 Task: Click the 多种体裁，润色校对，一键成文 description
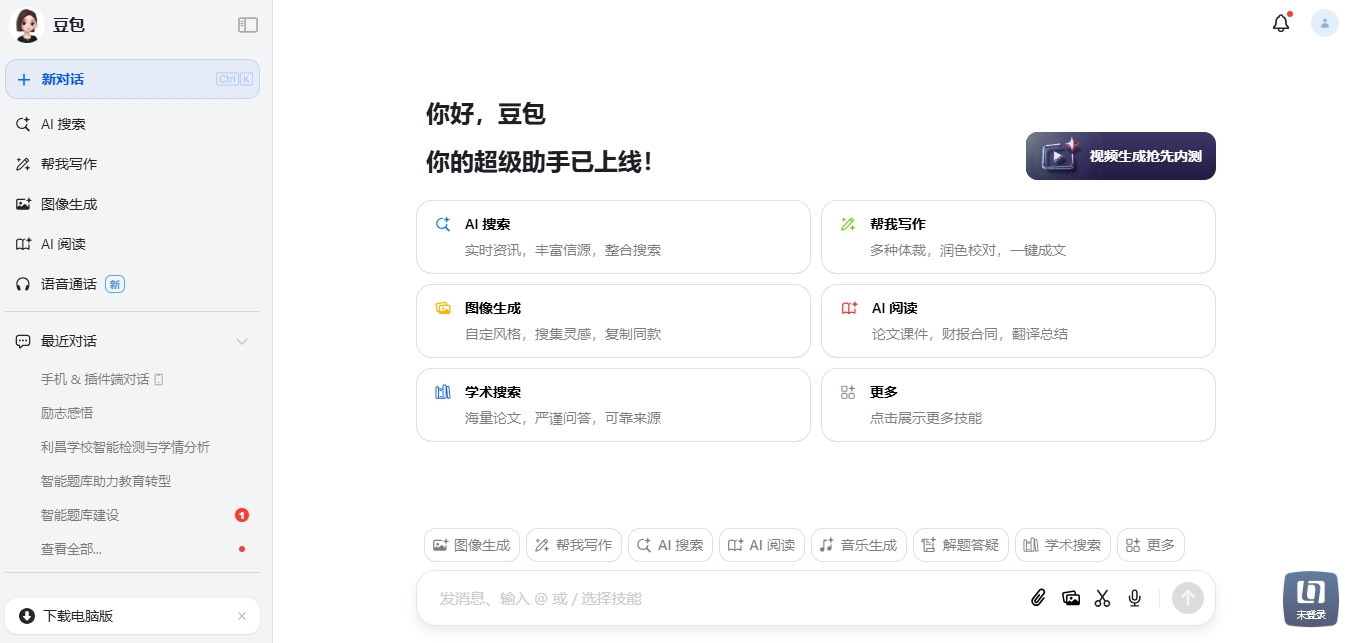tap(968, 250)
